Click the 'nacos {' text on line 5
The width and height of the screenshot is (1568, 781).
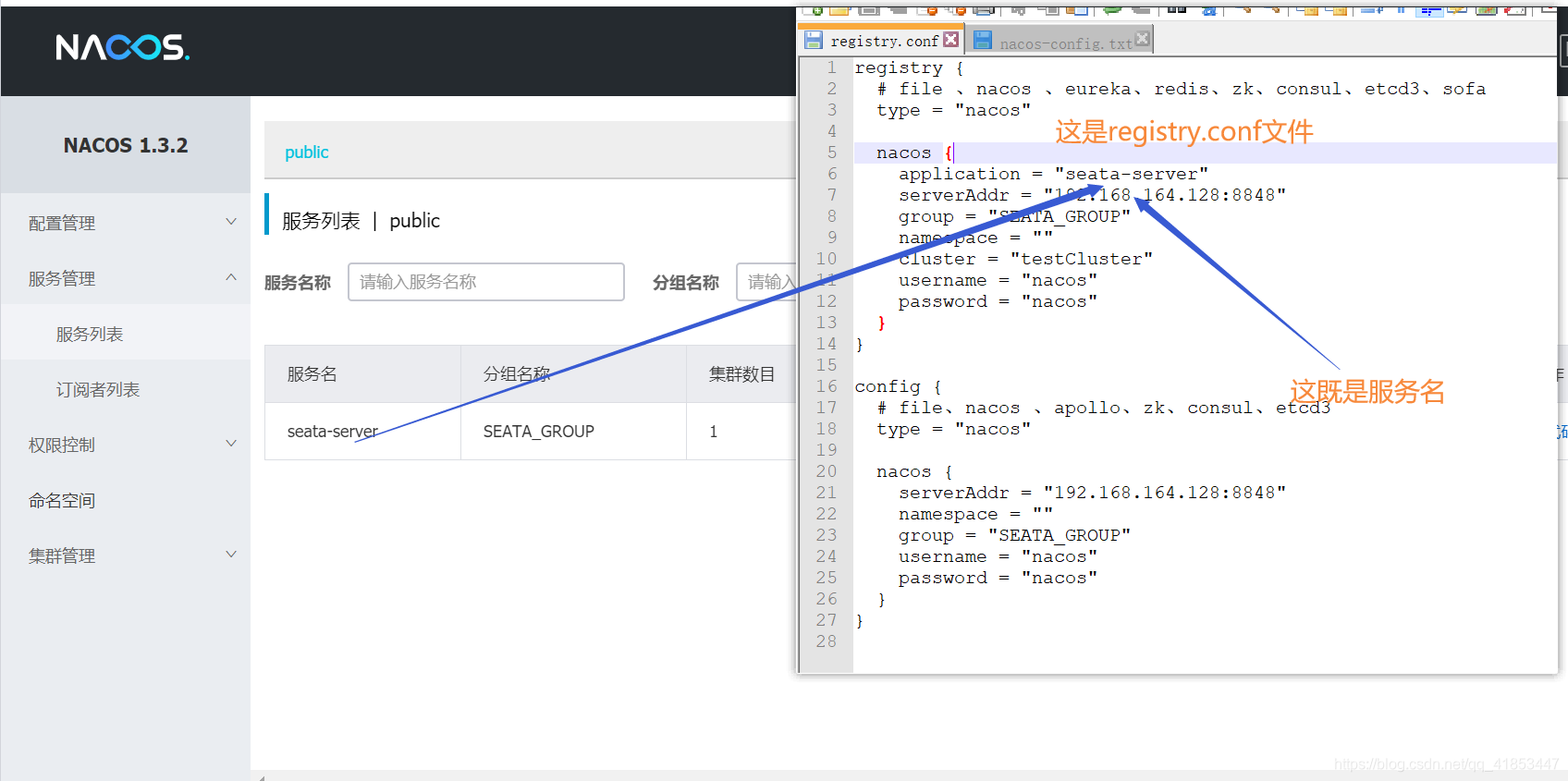click(x=914, y=153)
